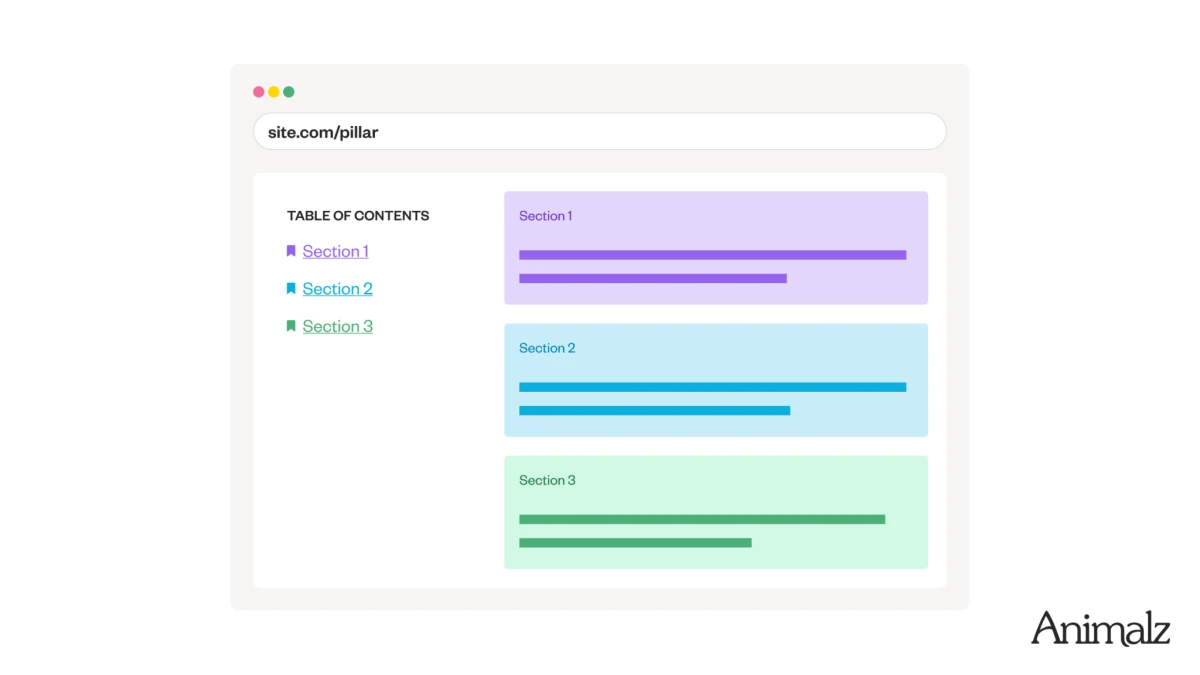Viewport: 1200px width, 675px height.
Task: Click the longer green bar in Section 3
Action: pyautogui.click(x=702, y=519)
